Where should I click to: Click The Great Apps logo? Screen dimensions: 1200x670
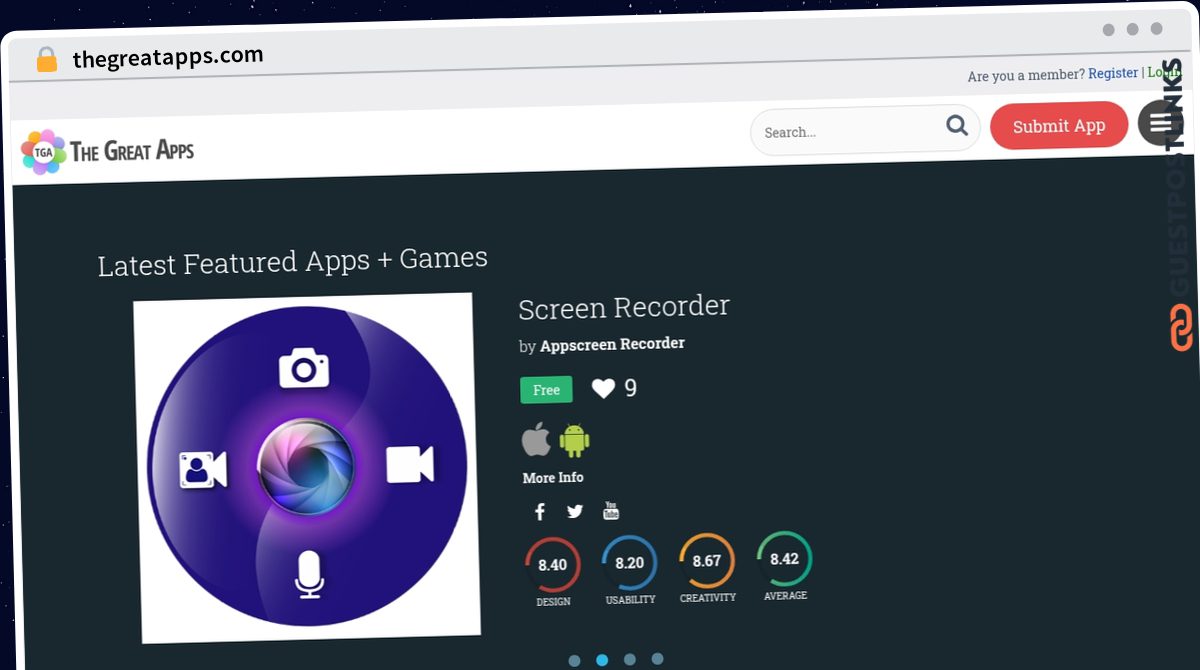[x=108, y=152]
